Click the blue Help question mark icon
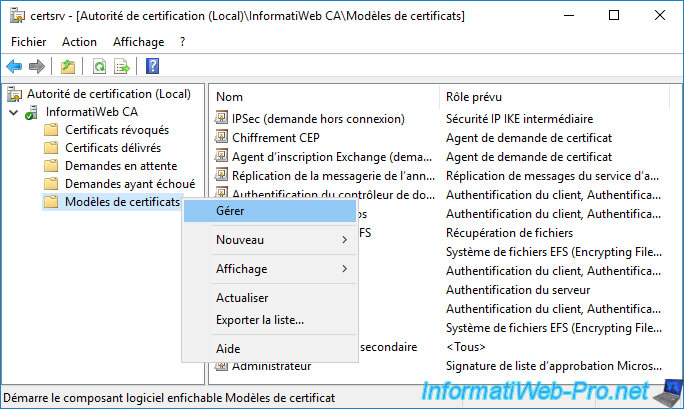This screenshot has width=684, height=409. pos(153,66)
